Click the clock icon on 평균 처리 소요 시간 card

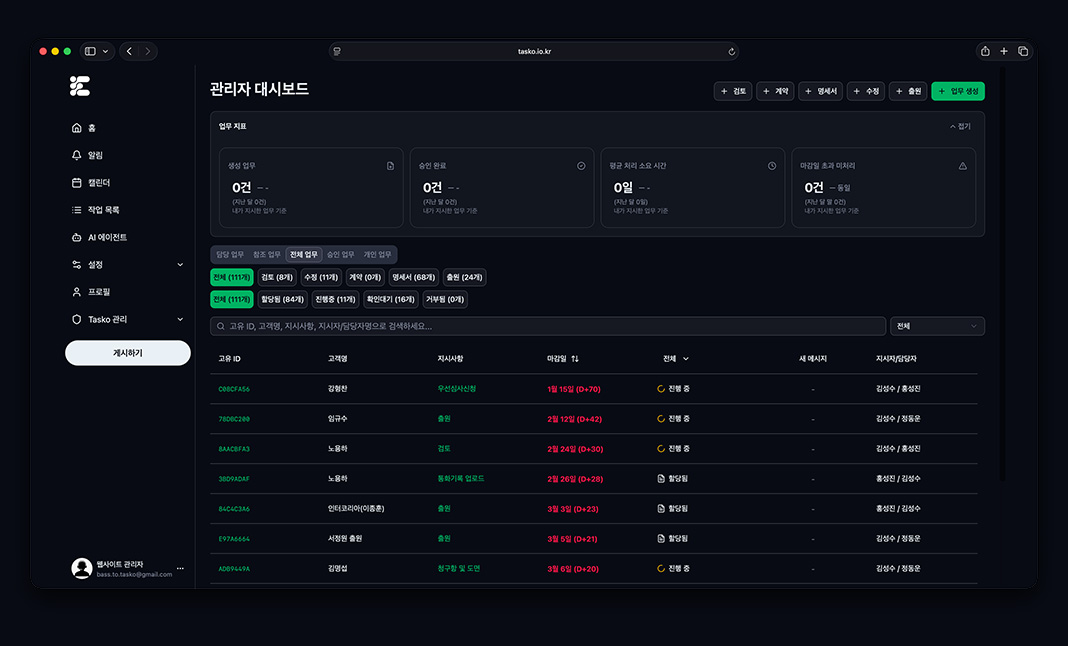pyautogui.click(x=772, y=166)
